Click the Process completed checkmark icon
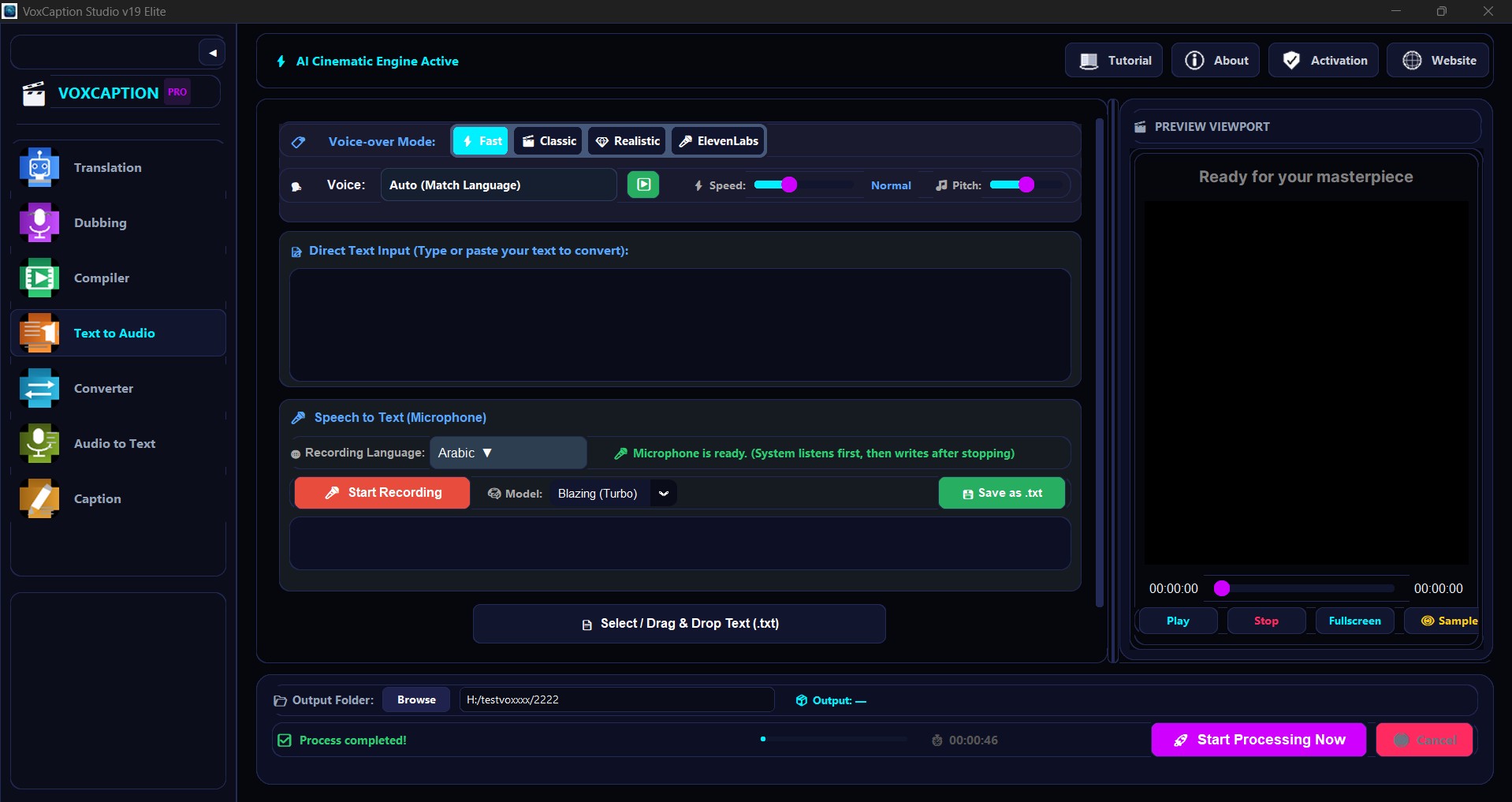Screen dimensions: 1512x802 [285, 740]
